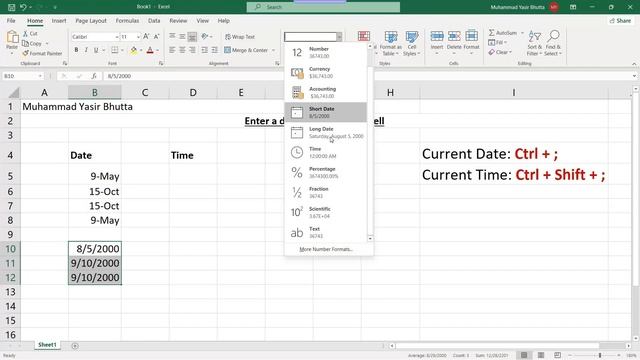The image size is (640, 360).
Task: Apply the Fill Color bucket
Action: pos(133,50)
